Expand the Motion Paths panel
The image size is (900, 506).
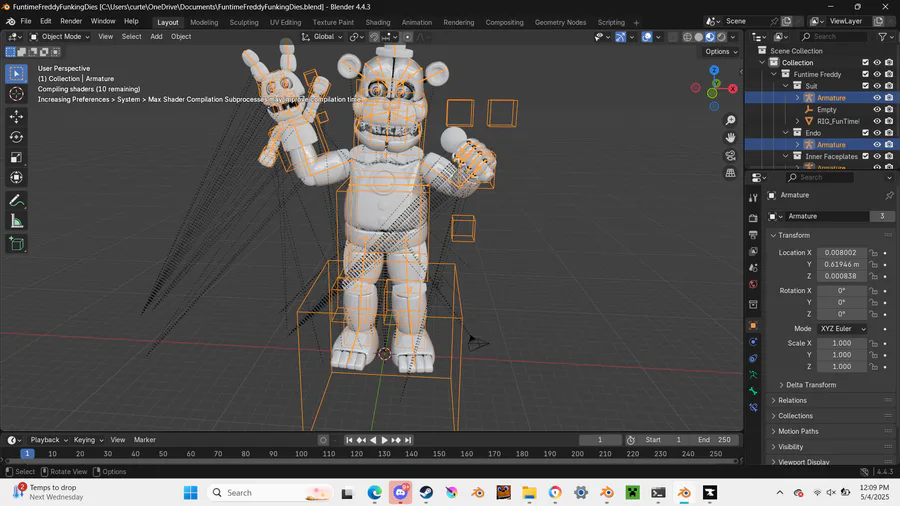pos(798,431)
